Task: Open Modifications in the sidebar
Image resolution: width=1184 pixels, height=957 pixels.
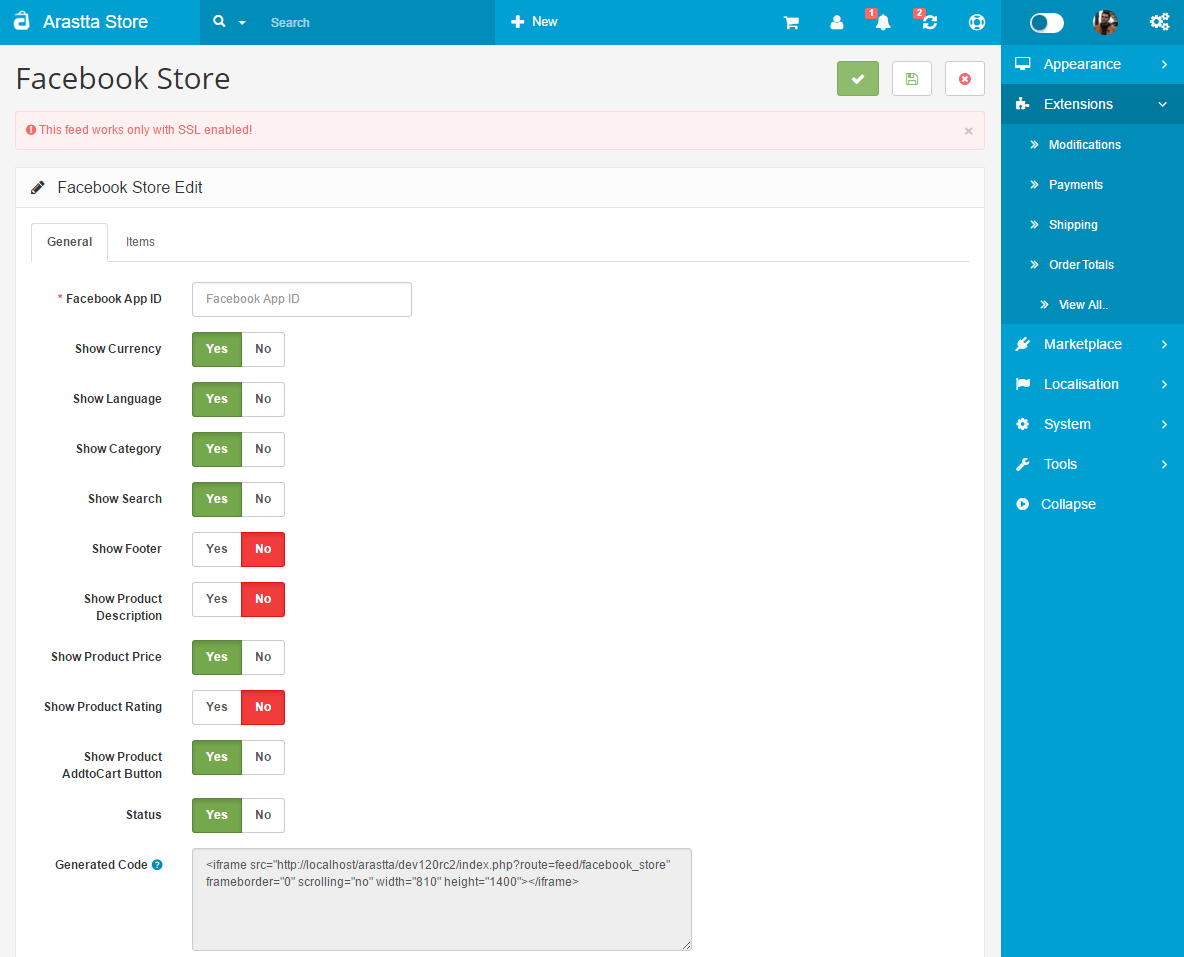Action: point(1084,144)
